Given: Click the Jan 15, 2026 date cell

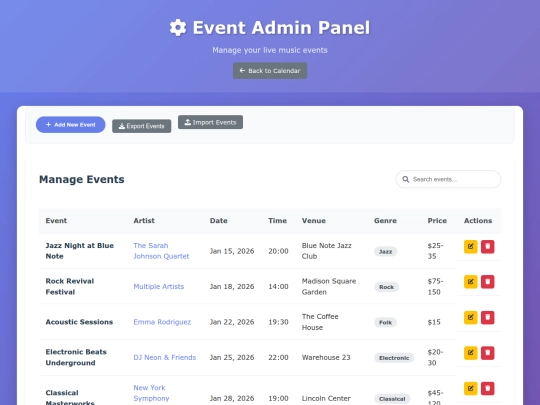Looking at the screenshot, I should [x=232, y=251].
